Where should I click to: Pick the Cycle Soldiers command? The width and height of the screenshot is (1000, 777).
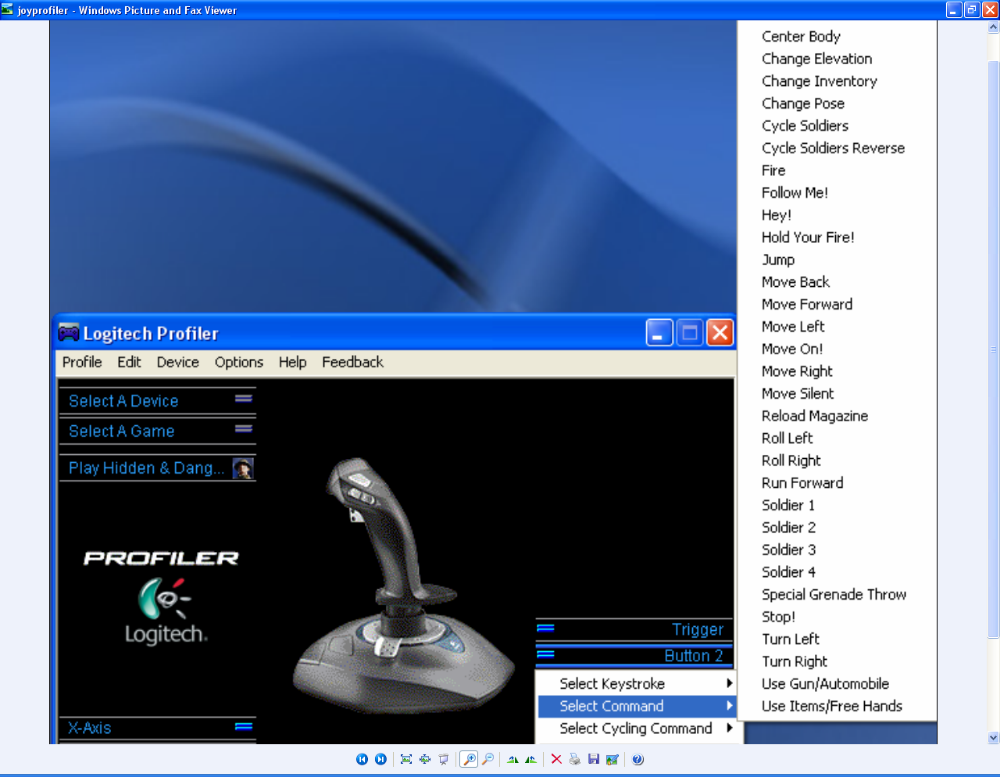pyautogui.click(x=837, y=126)
